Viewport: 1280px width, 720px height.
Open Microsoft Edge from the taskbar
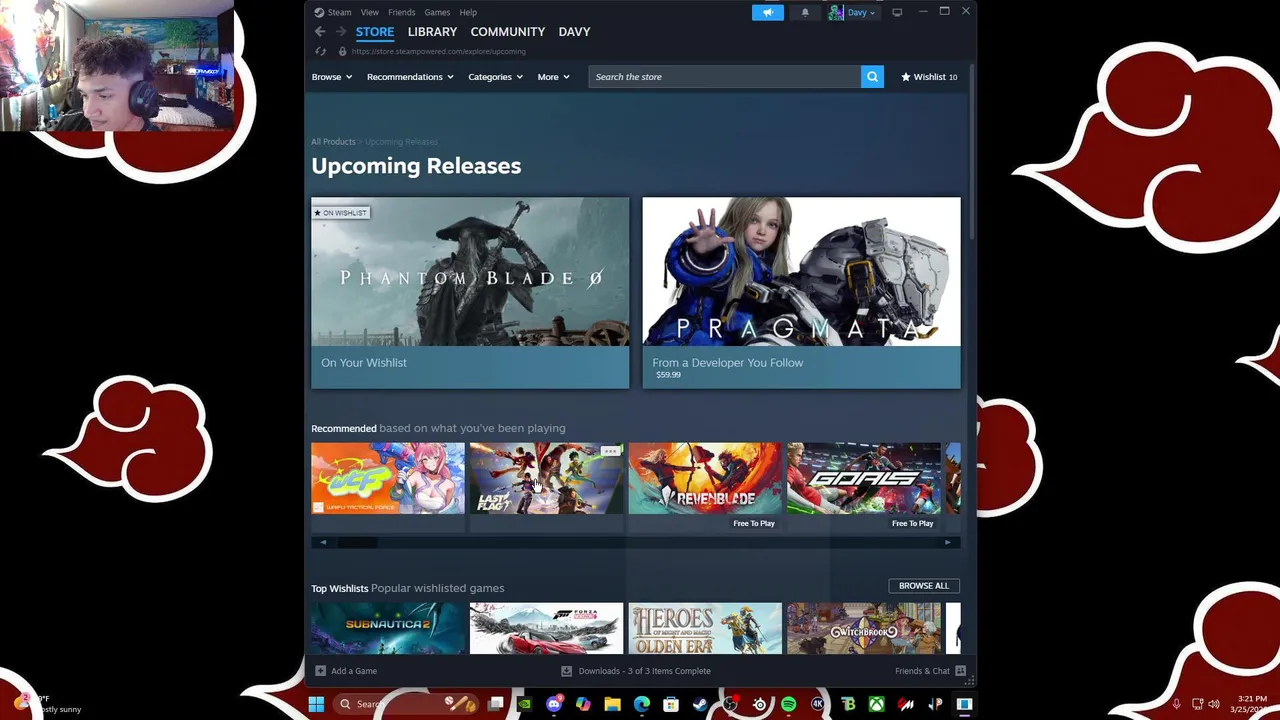(x=642, y=704)
